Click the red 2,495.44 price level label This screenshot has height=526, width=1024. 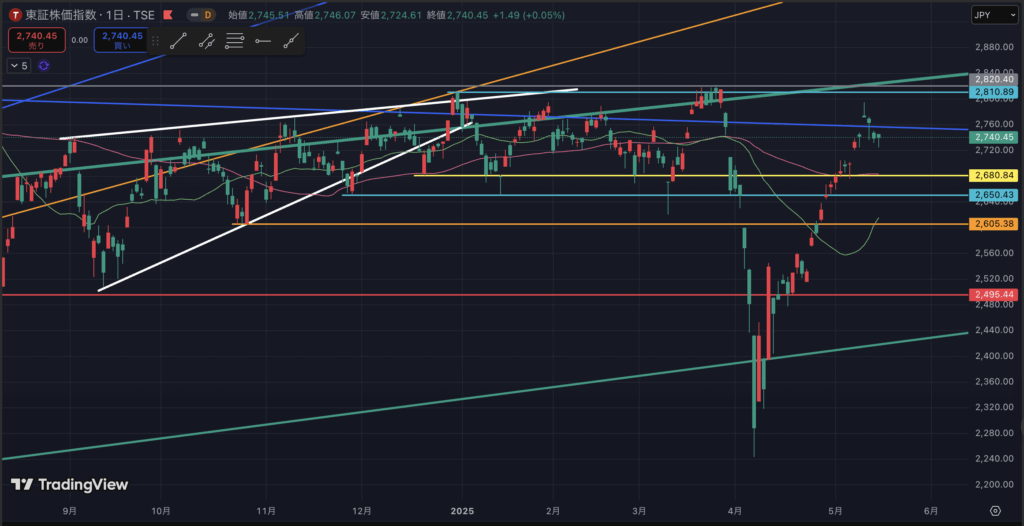coord(994,295)
